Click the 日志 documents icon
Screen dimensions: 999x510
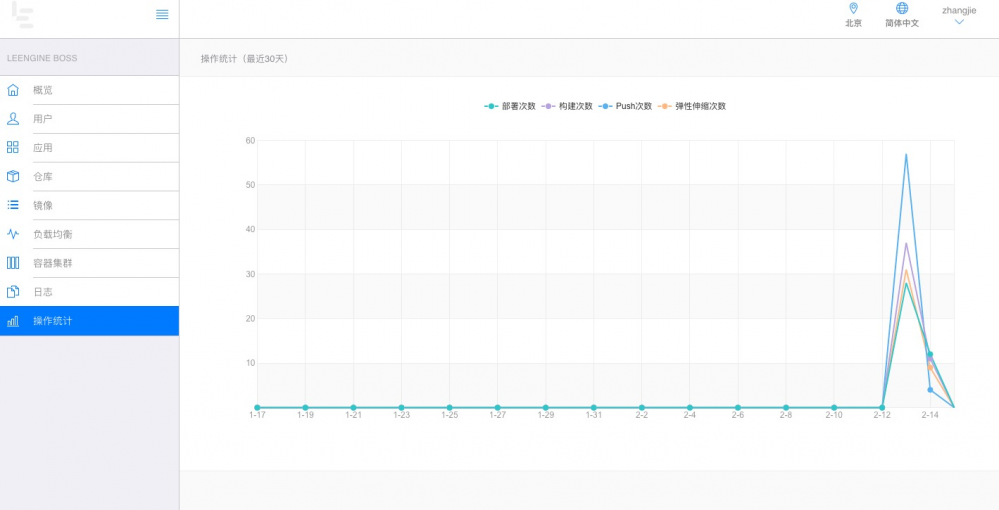[13, 292]
